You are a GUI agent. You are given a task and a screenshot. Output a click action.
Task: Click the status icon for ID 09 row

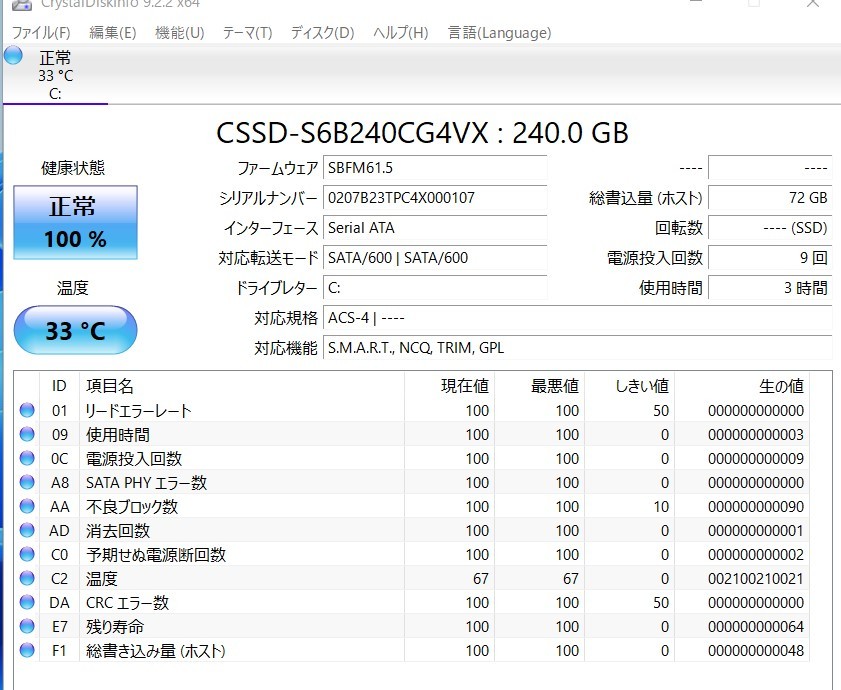click(x=27, y=434)
